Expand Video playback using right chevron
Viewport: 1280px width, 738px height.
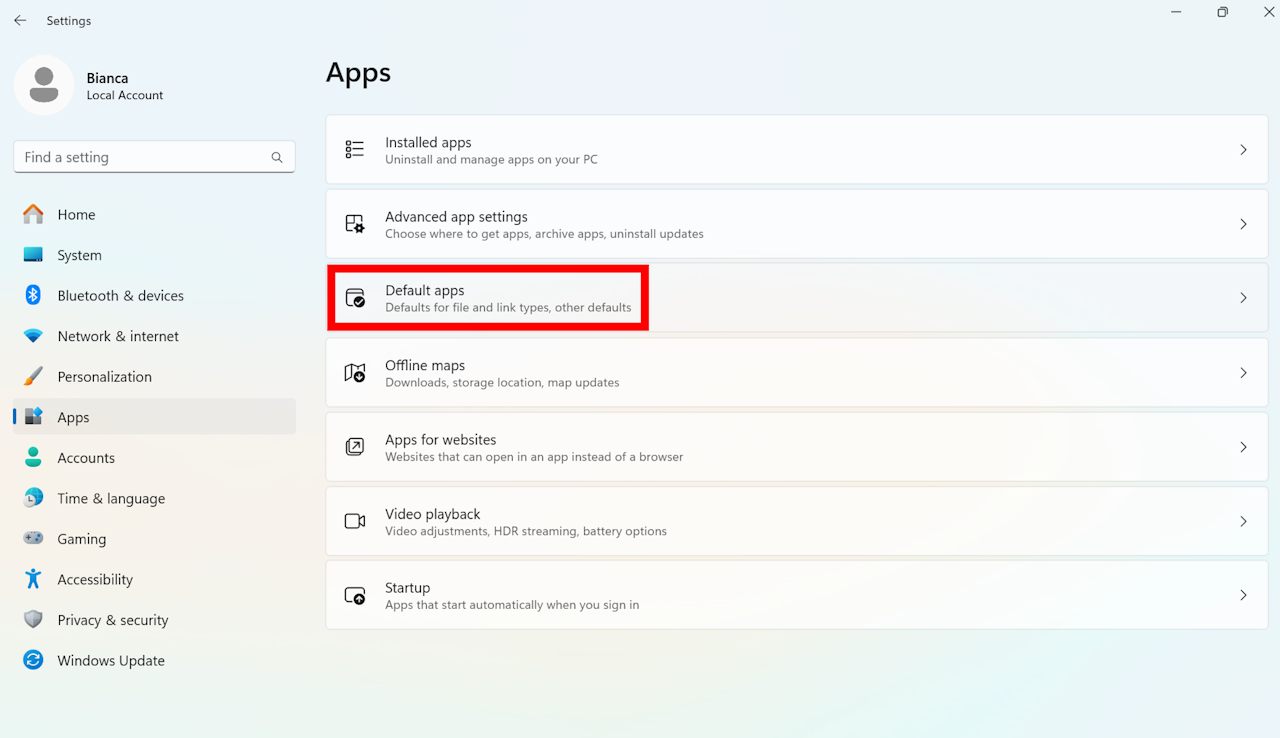tap(1243, 521)
